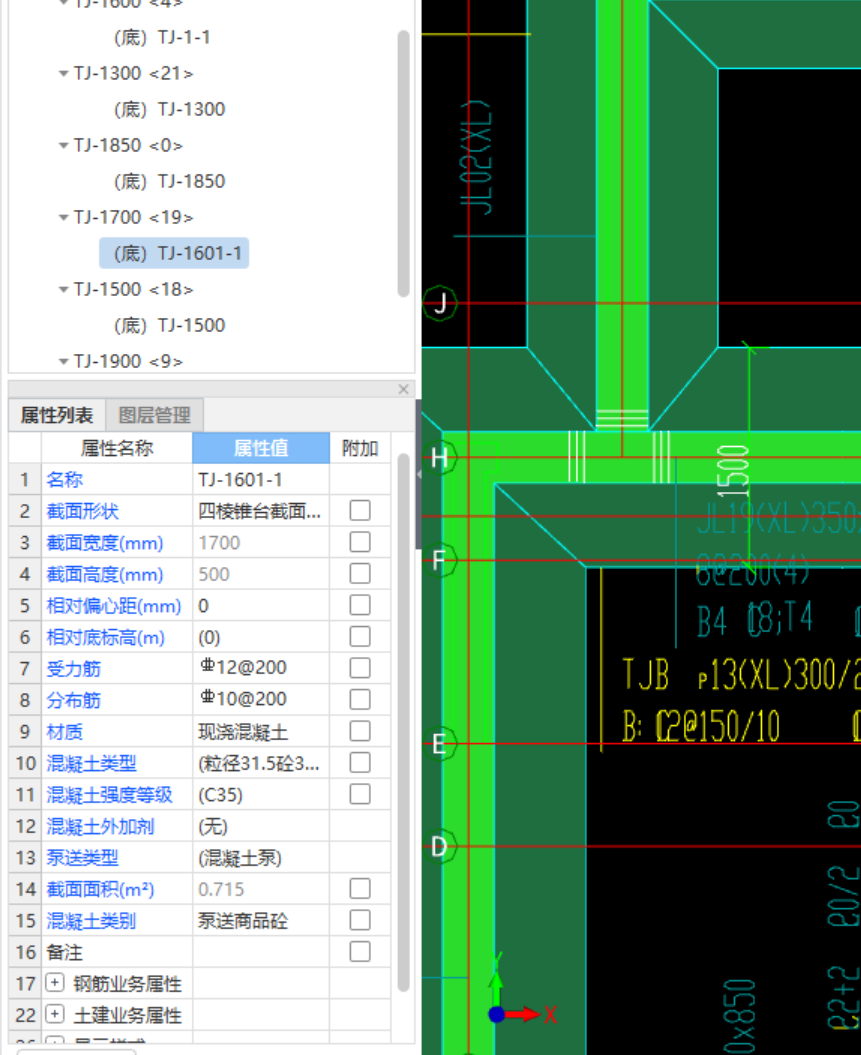This screenshot has height=1055, width=861.
Task: Click the E axis grid bubble
Action: pos(439,744)
